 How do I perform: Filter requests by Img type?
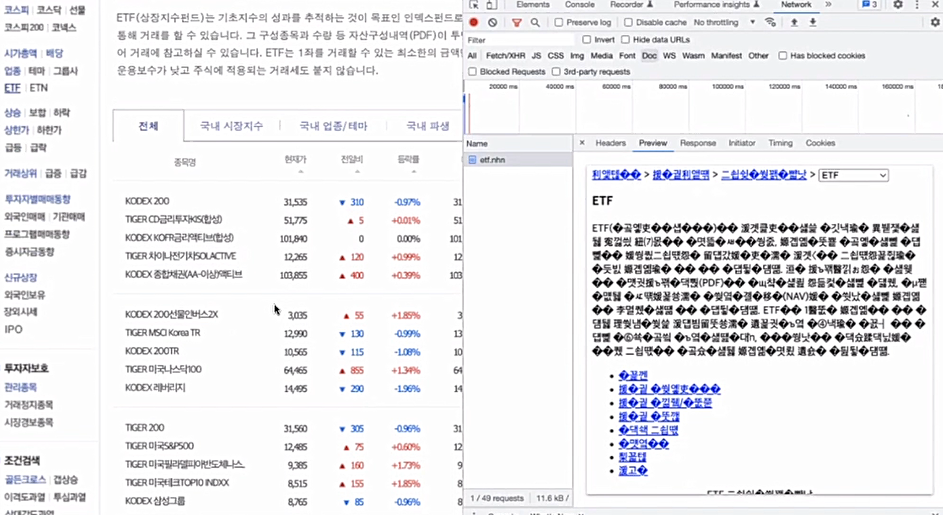[x=577, y=55]
